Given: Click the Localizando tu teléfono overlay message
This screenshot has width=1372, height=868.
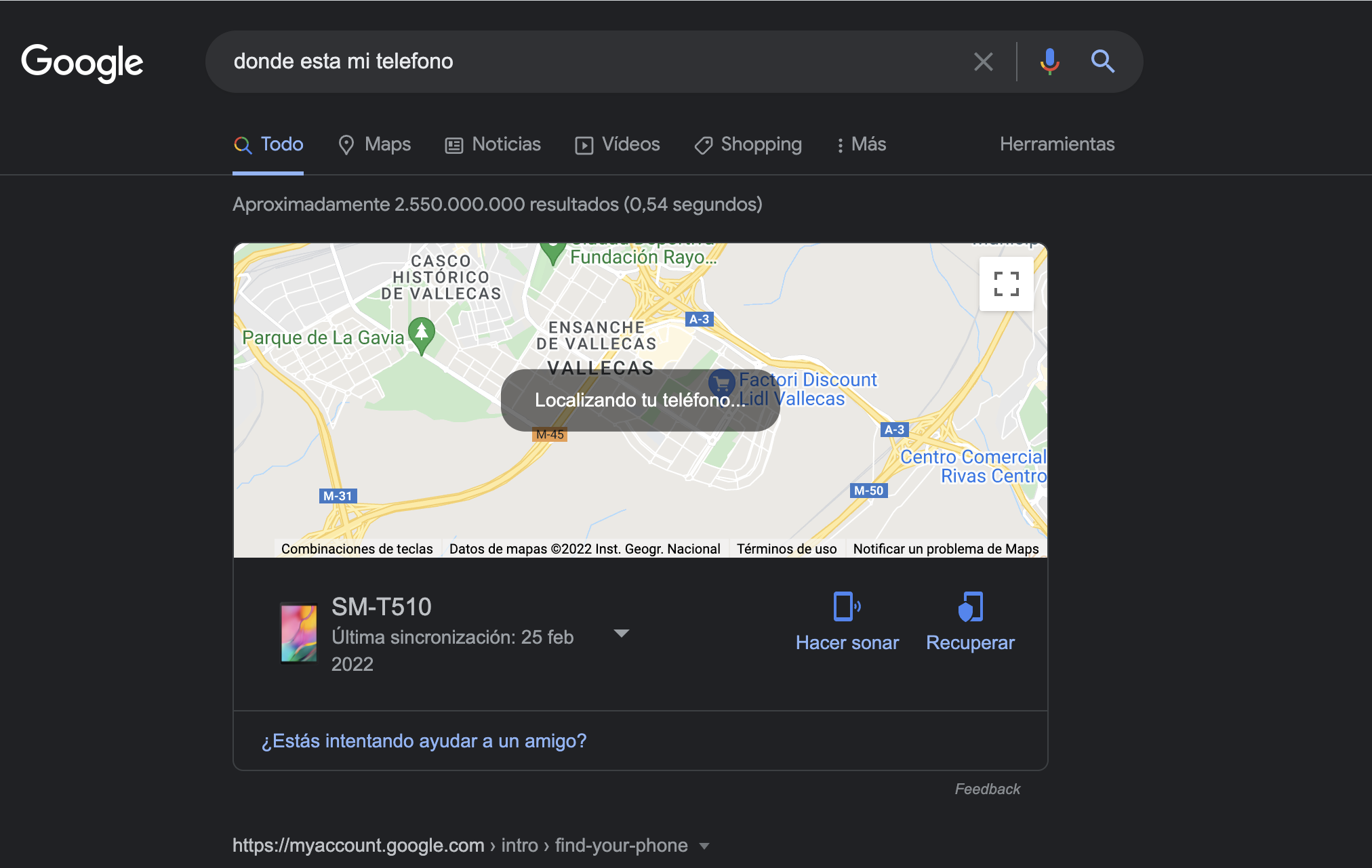Looking at the screenshot, I should (640, 400).
